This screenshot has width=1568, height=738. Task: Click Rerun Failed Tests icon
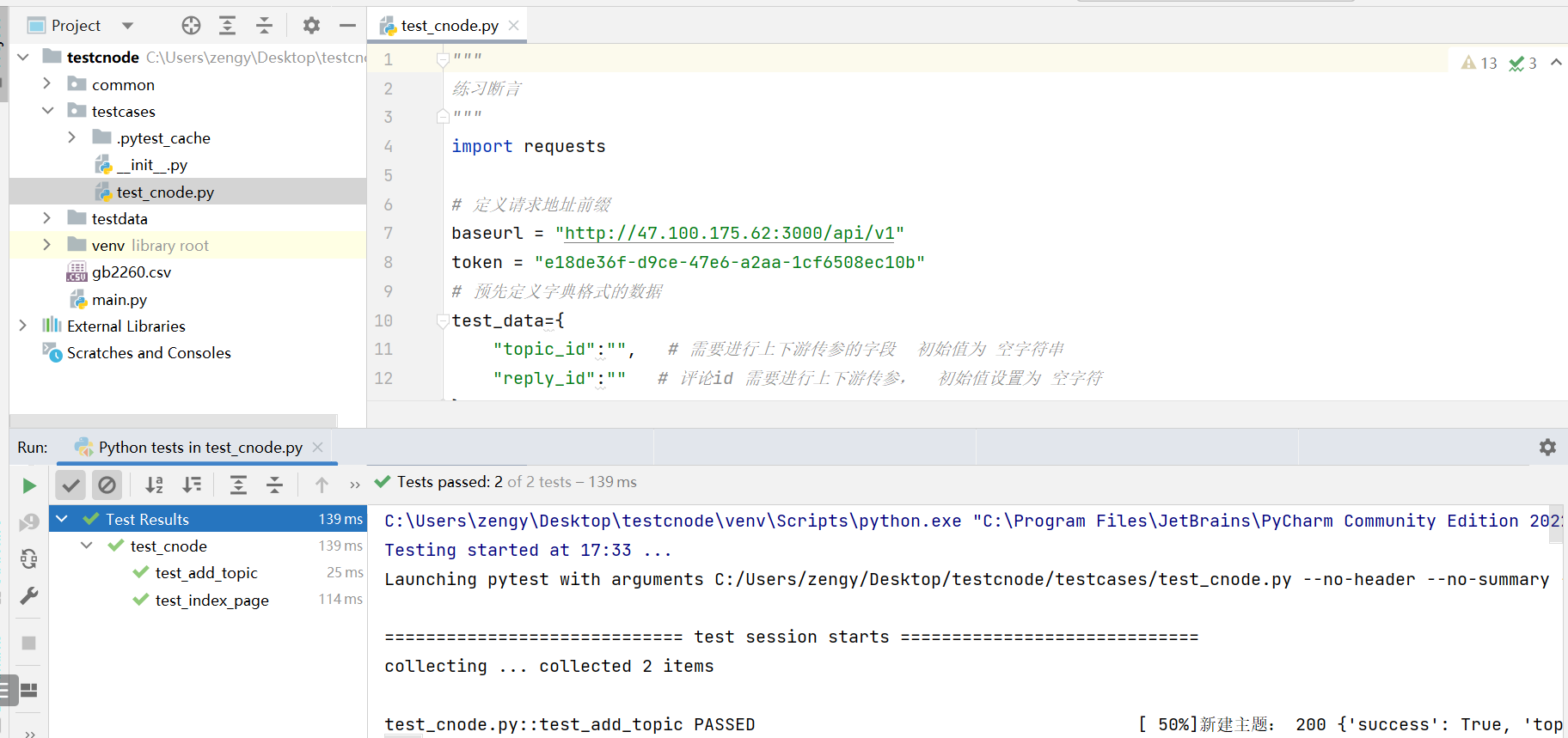click(x=29, y=522)
